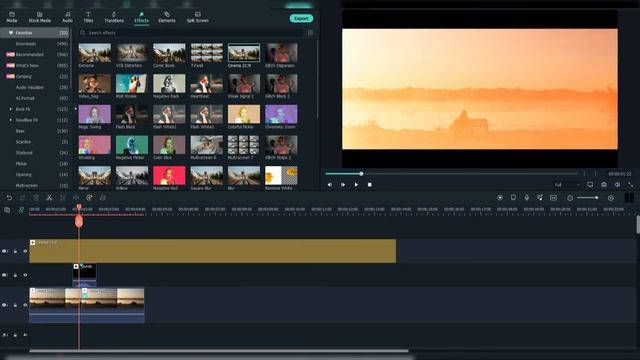
Task: Switch effects list grid view icon
Action: coord(310,33)
